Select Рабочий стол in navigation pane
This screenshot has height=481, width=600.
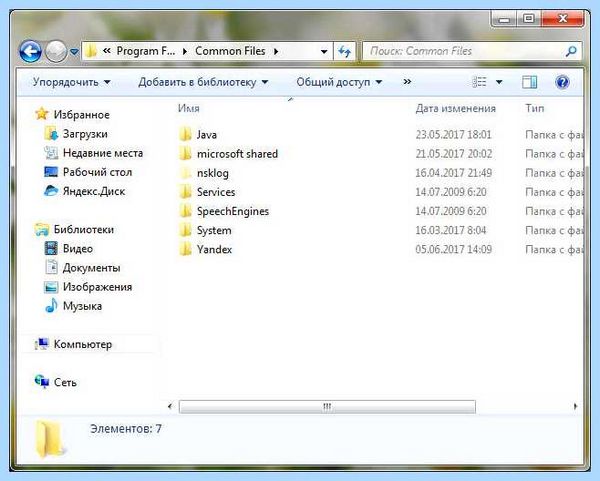point(97,172)
